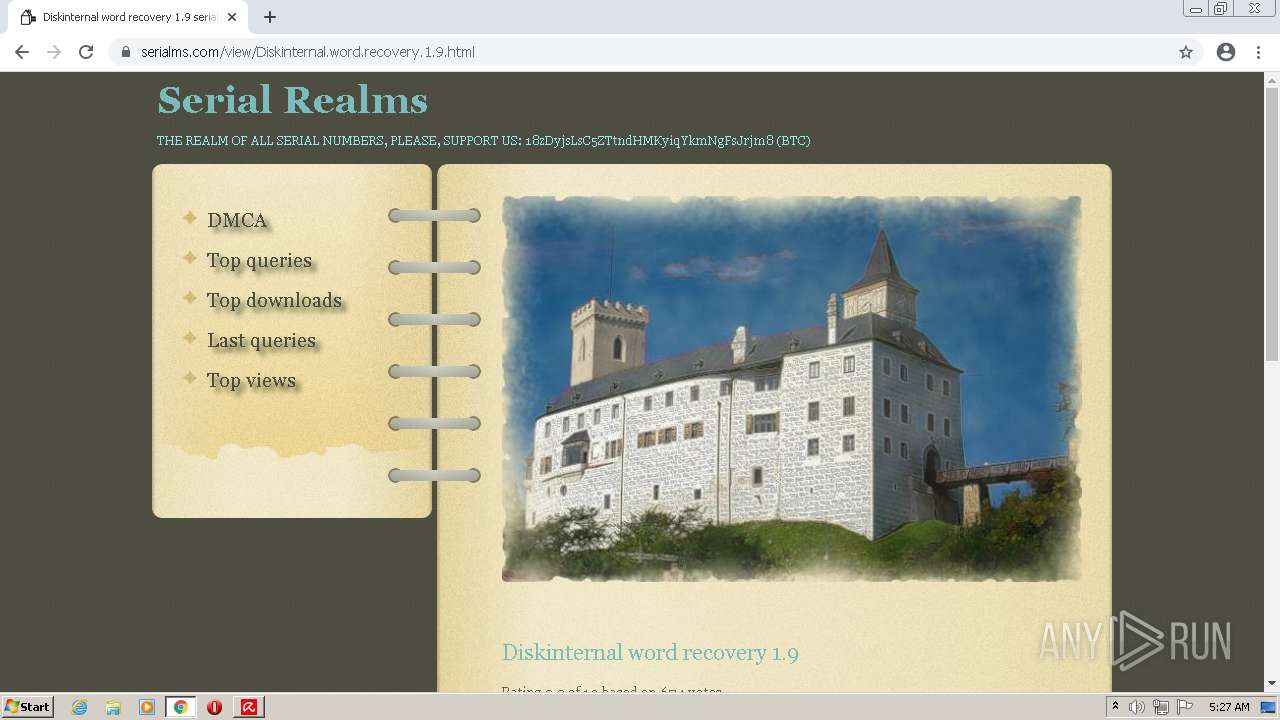This screenshot has width=1280, height=720.
Task: Close the Diskinternal word recovery tab
Action: pyautogui.click(x=232, y=17)
